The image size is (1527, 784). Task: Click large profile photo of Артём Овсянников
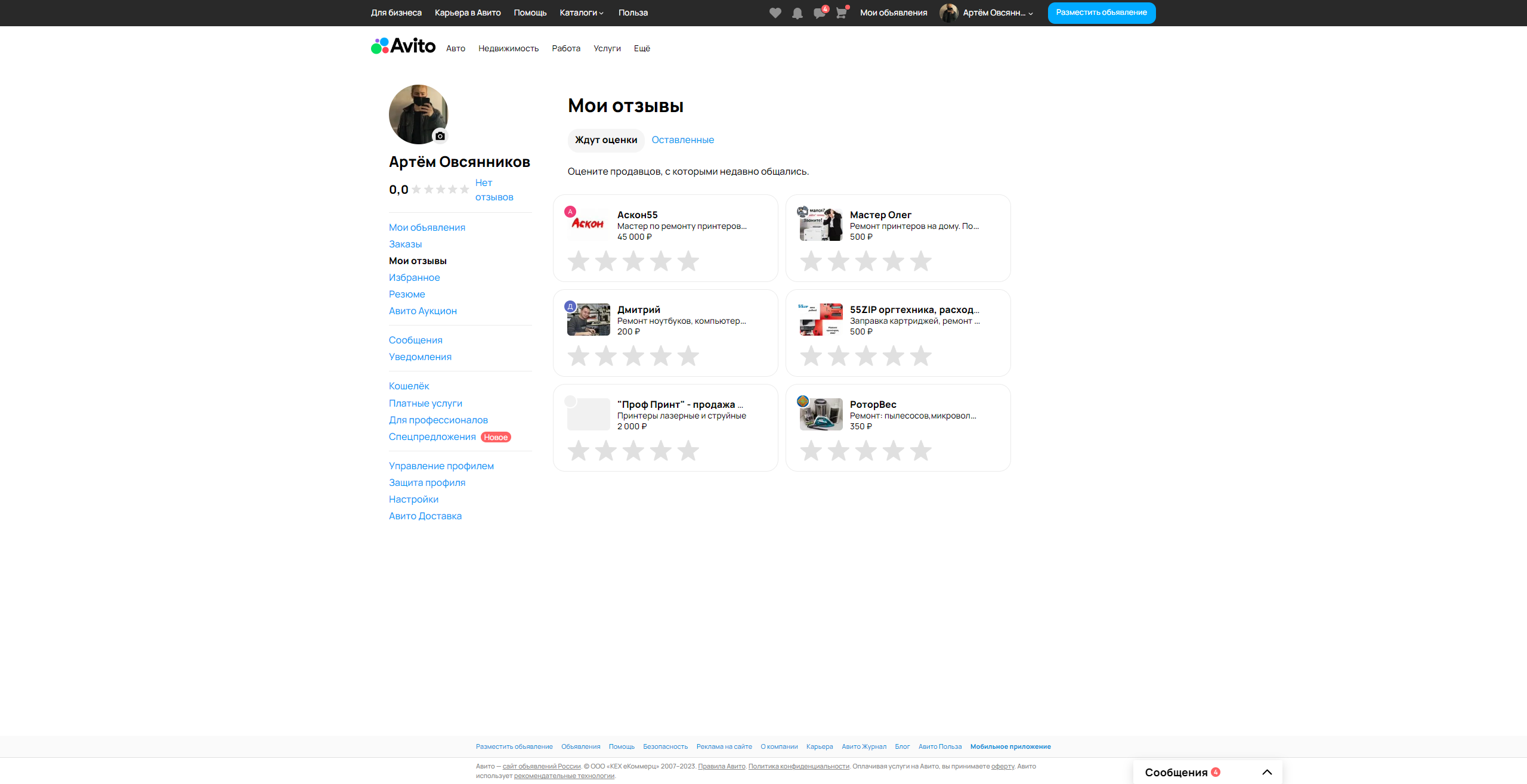(418, 114)
